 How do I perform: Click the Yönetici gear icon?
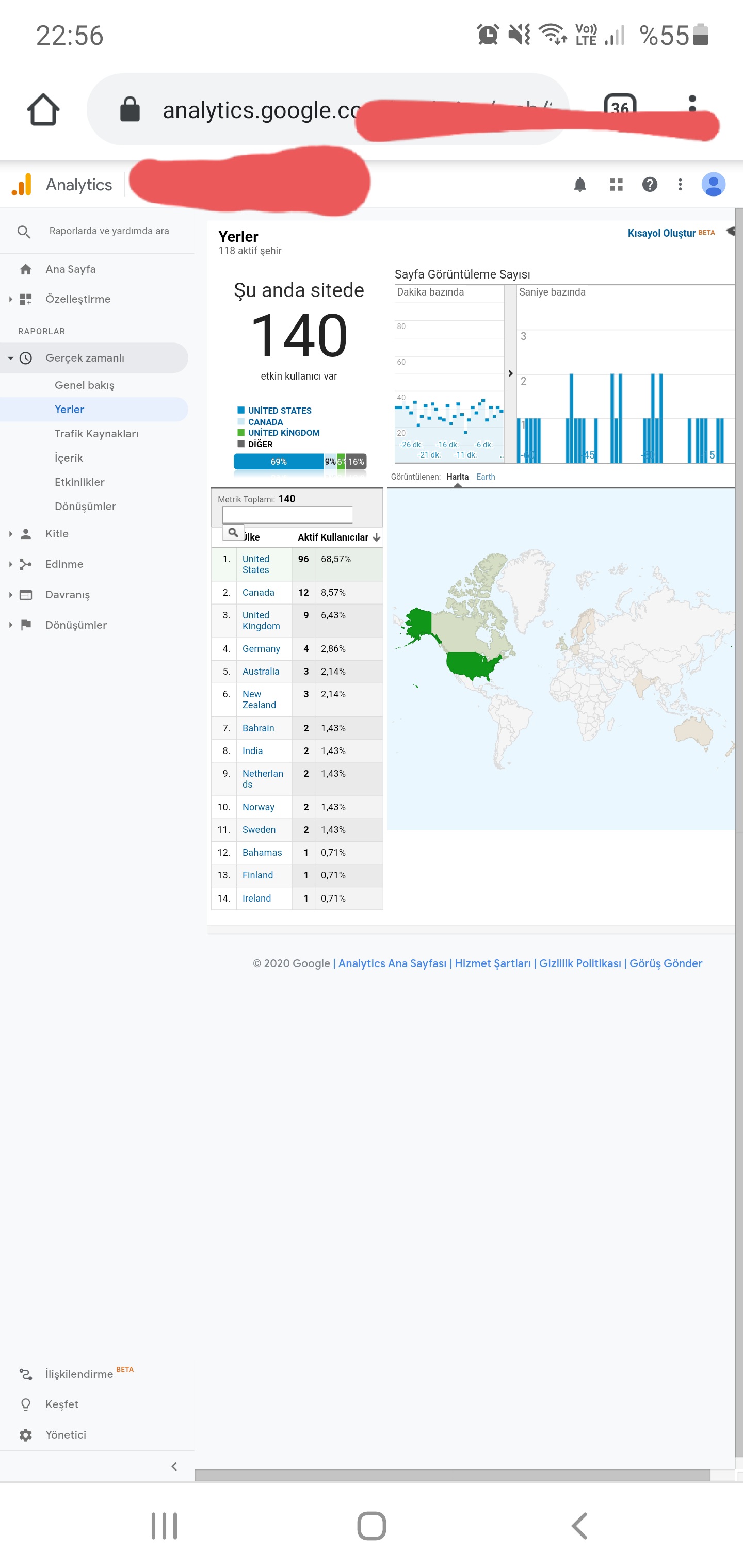(26, 1435)
